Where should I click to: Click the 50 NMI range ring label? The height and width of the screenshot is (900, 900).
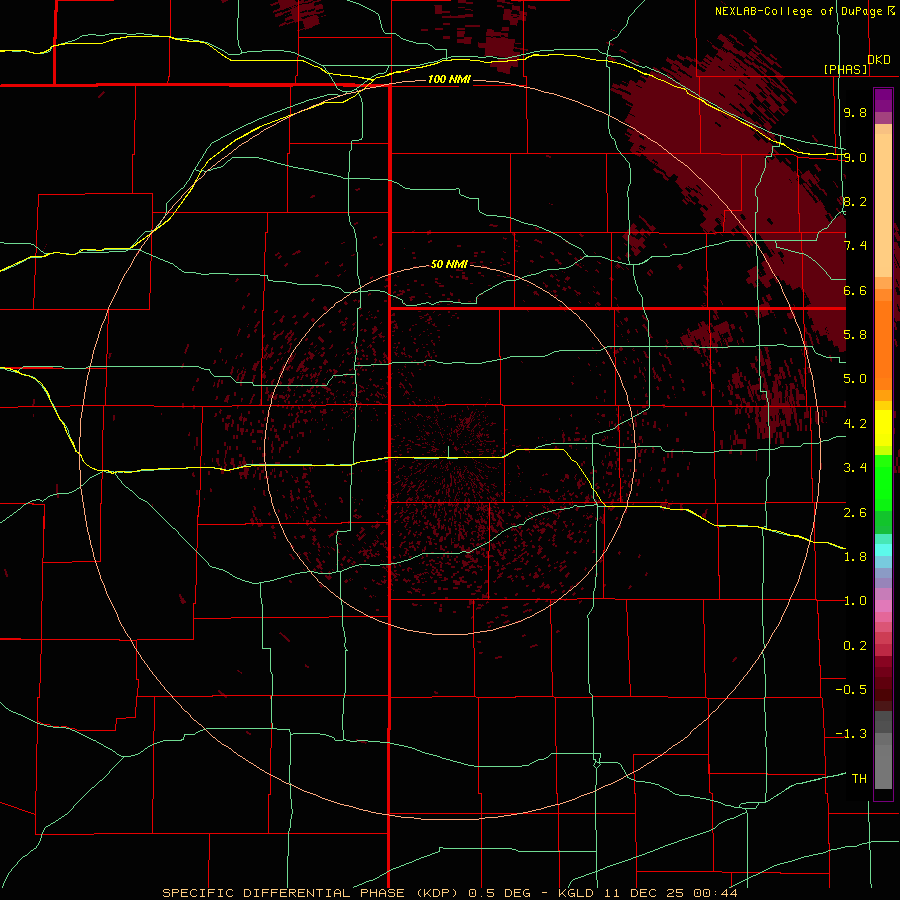449,265
